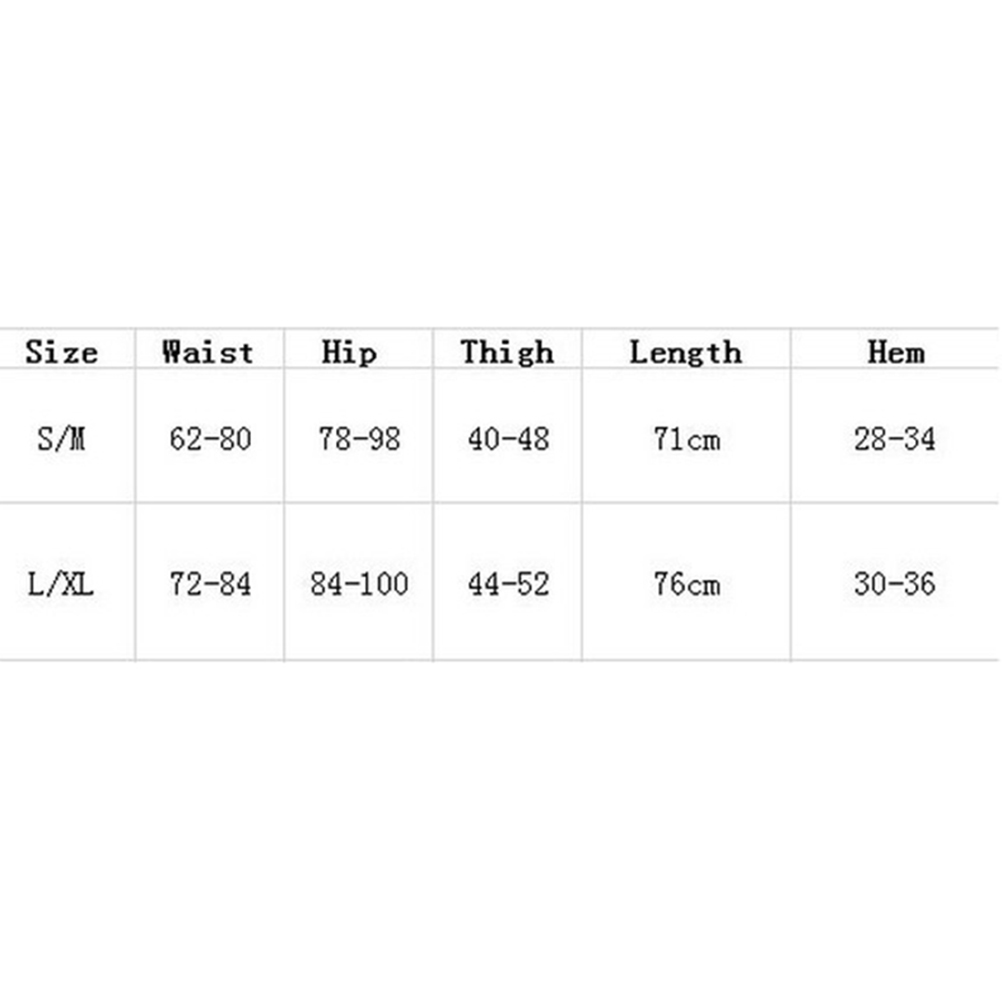Click the Size column header

62,352
